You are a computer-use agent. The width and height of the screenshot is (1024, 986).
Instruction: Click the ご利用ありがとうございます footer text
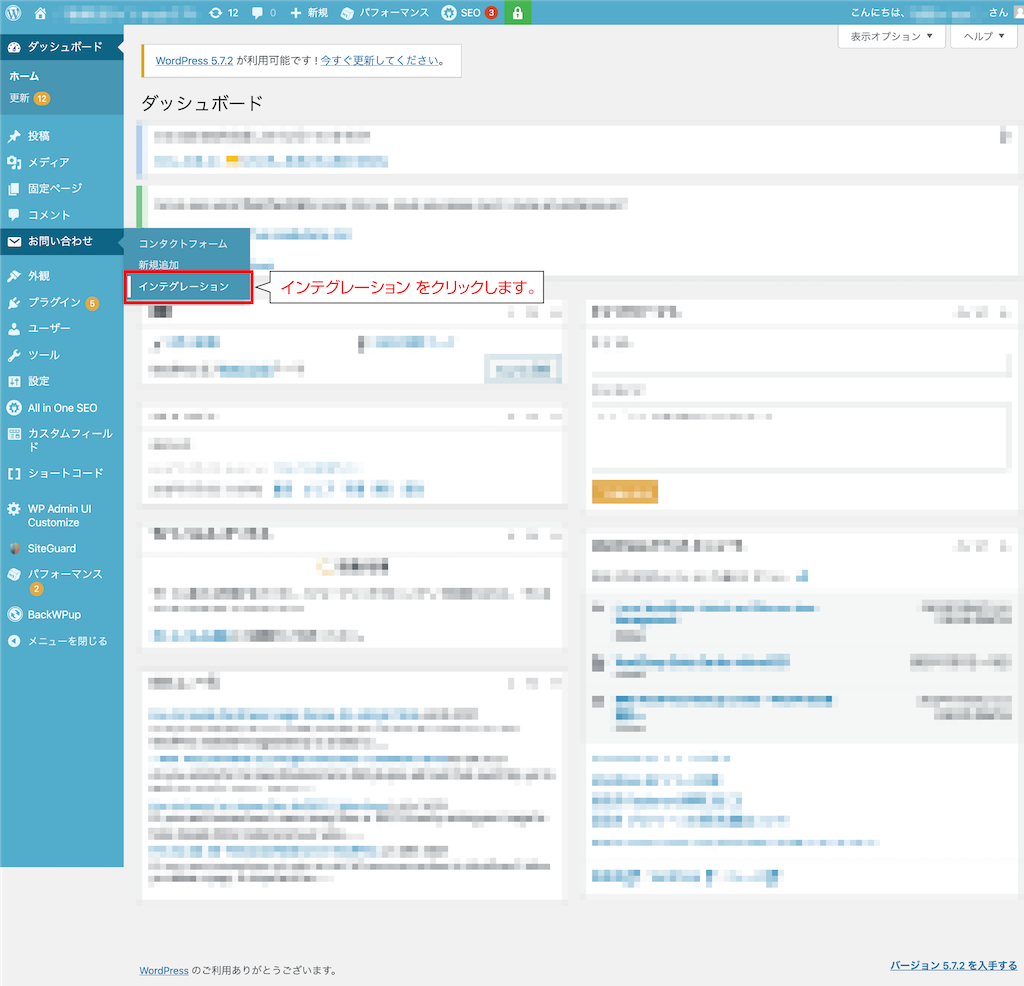[x=264, y=970]
